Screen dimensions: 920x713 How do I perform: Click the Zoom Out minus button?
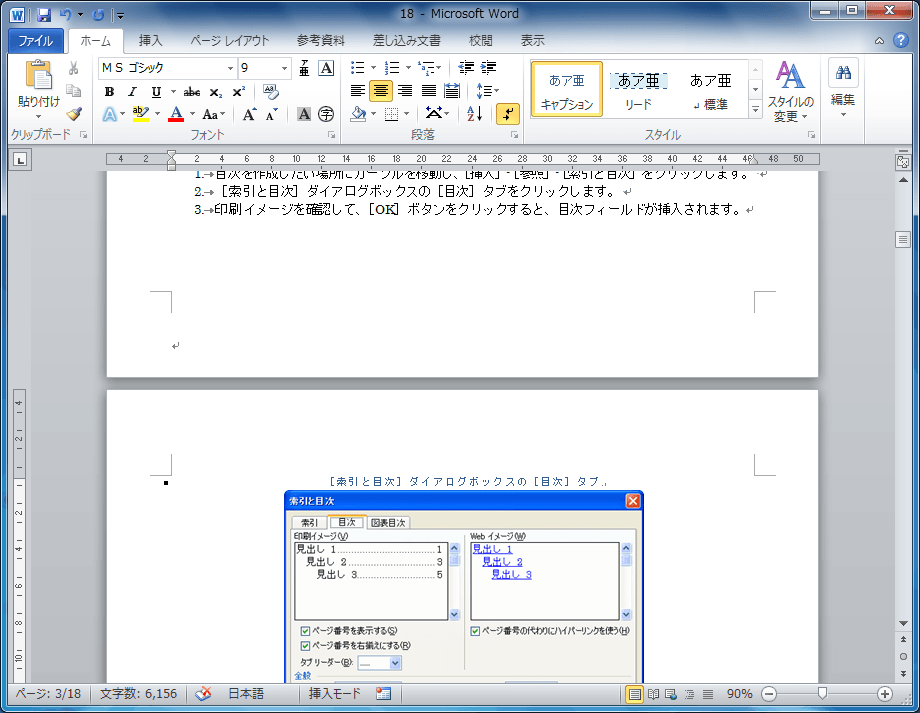click(x=769, y=694)
